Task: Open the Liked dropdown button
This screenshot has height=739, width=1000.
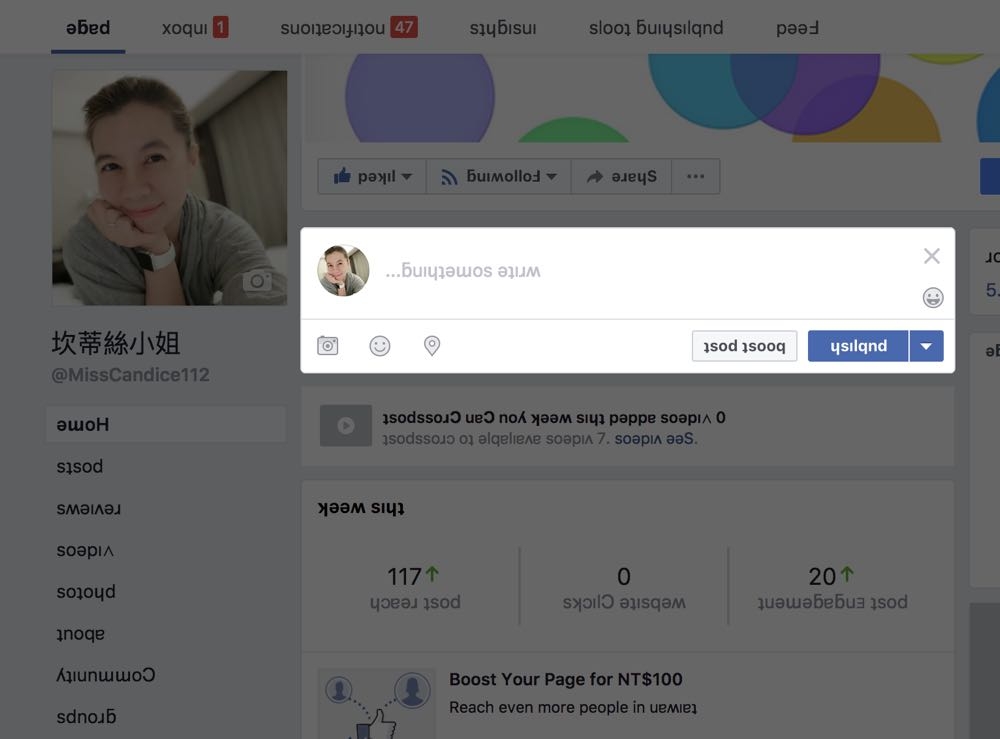Action: click(372, 176)
